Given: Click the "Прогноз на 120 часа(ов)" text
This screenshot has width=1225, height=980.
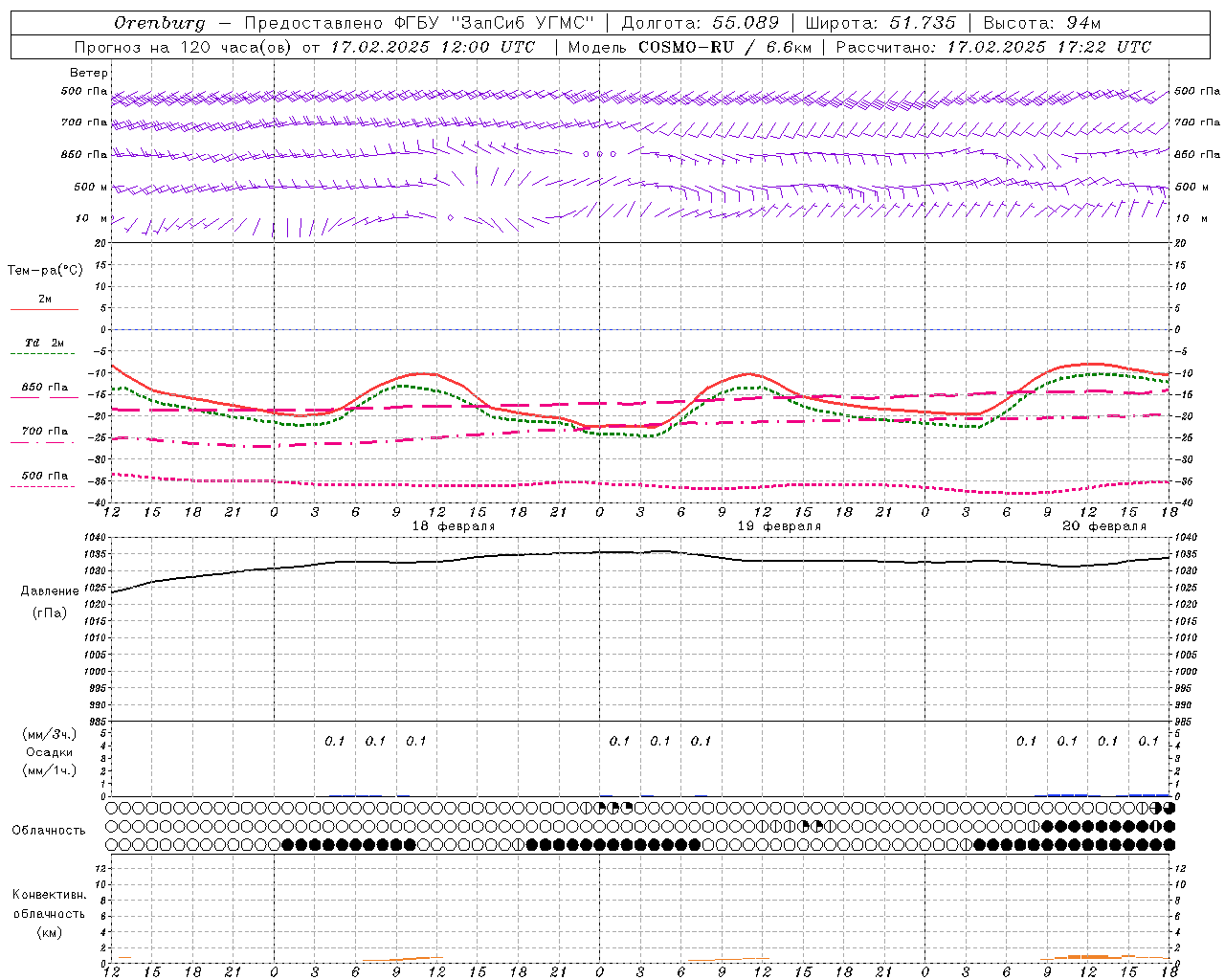Looking at the screenshot, I should pos(184,47).
